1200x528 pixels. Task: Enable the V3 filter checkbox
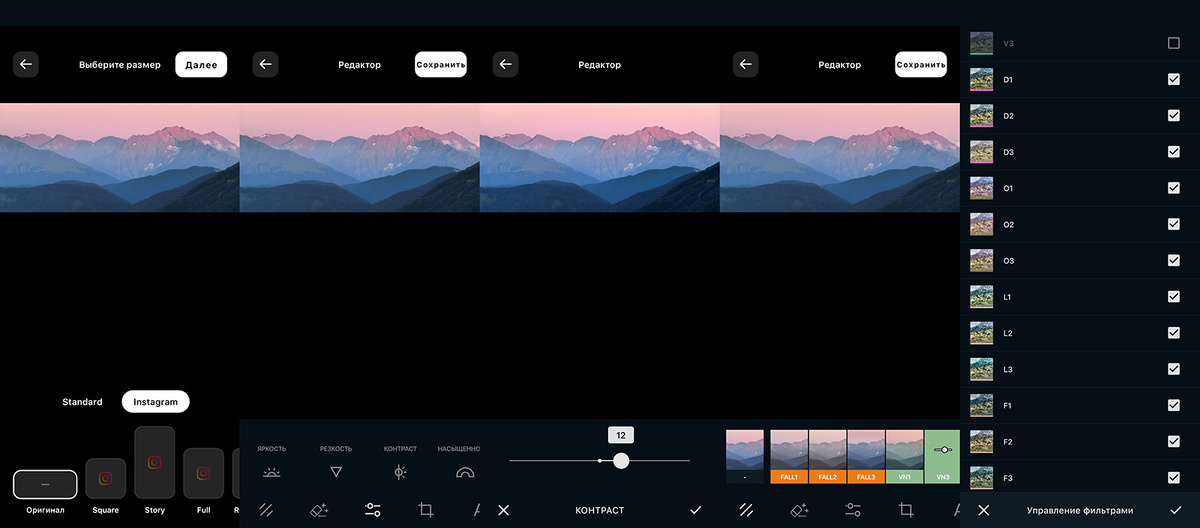[x=1174, y=43]
